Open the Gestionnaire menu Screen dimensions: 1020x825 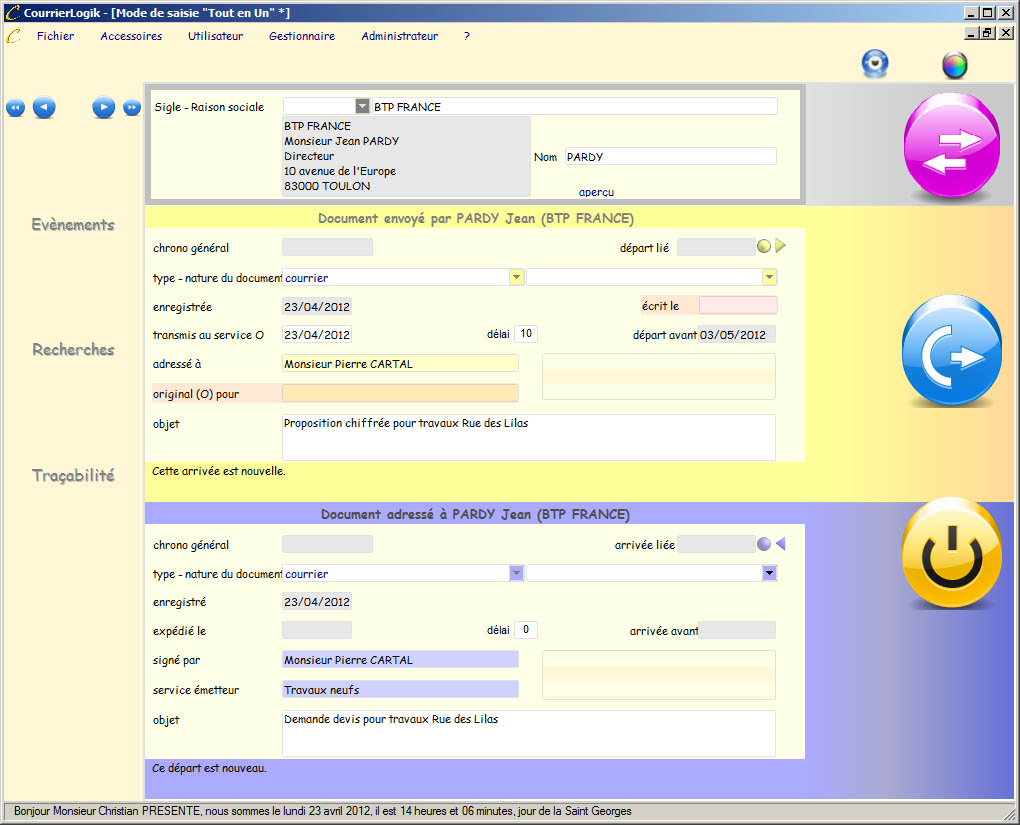click(302, 36)
